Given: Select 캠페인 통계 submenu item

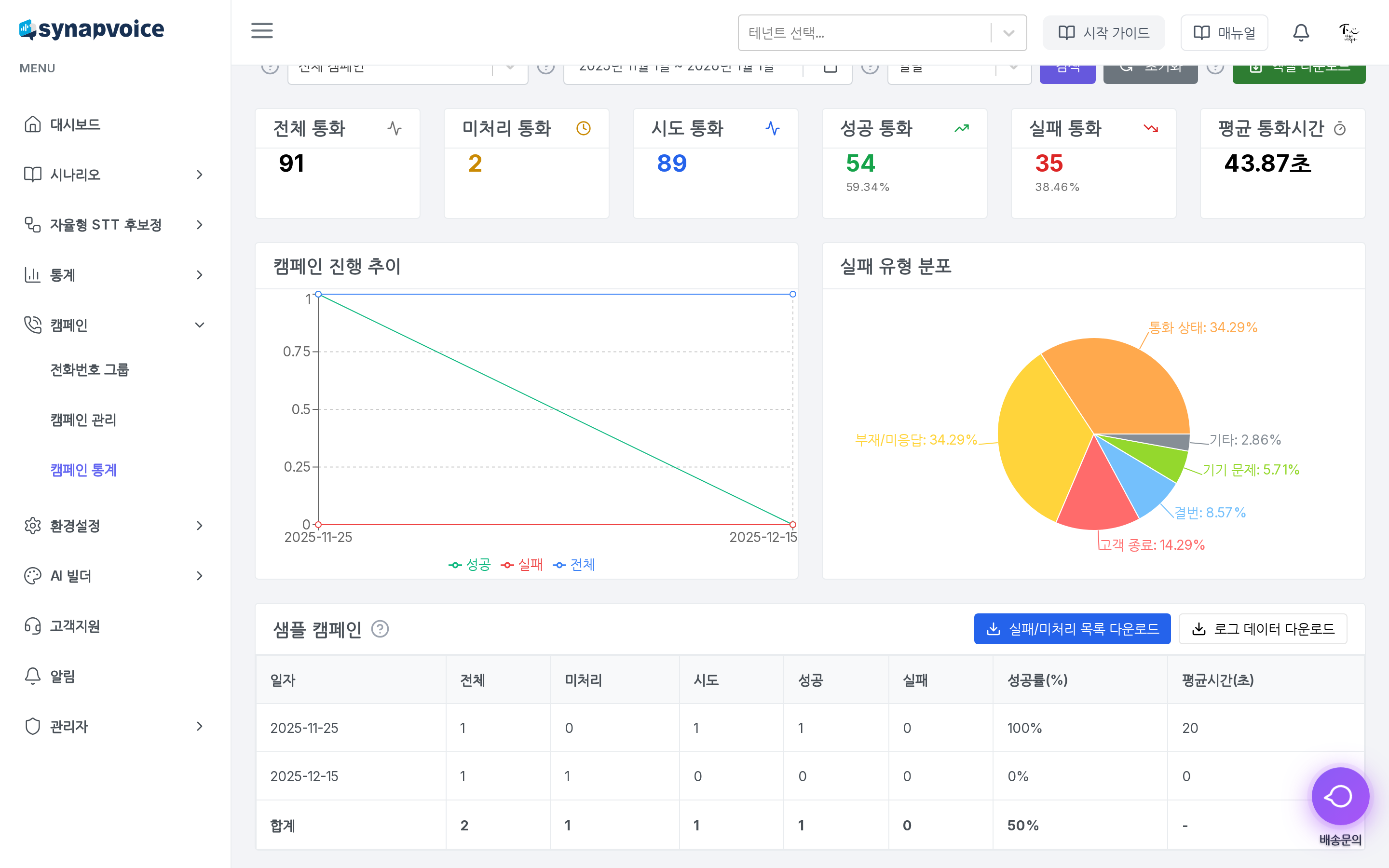Looking at the screenshot, I should [x=83, y=470].
